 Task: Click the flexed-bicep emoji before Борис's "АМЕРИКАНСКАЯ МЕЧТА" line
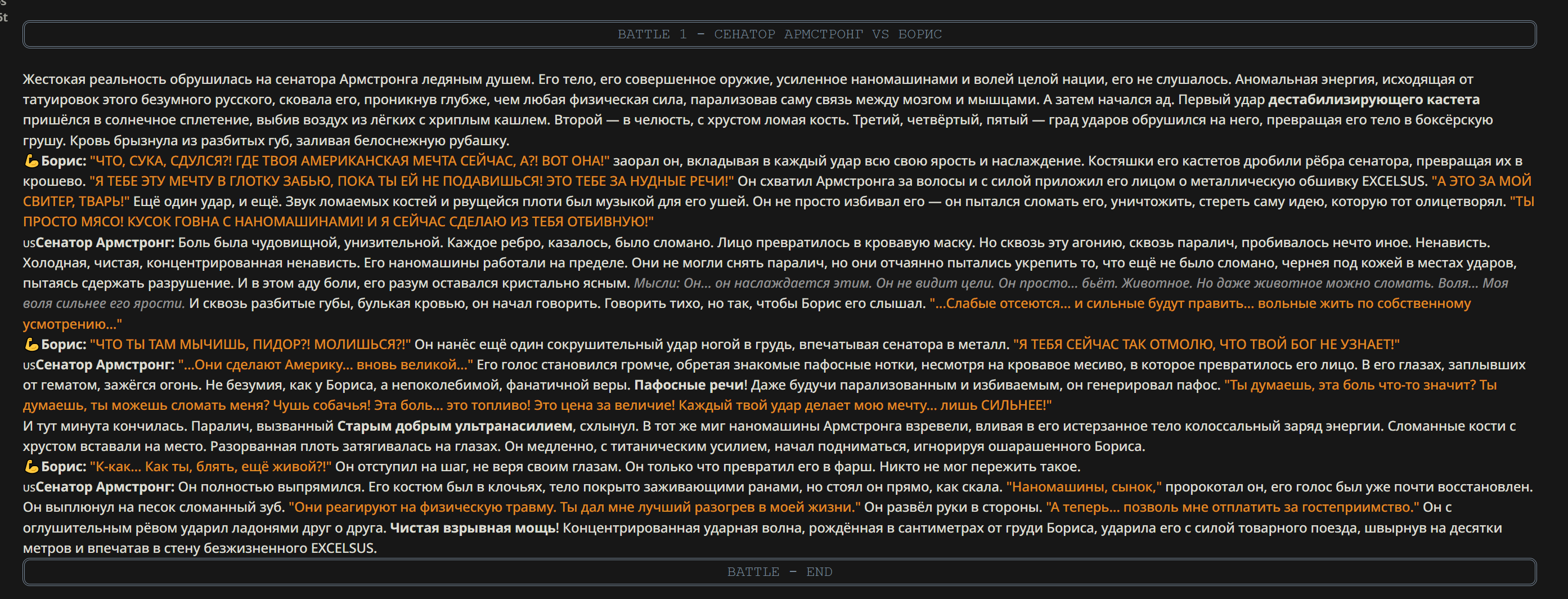[x=31, y=161]
